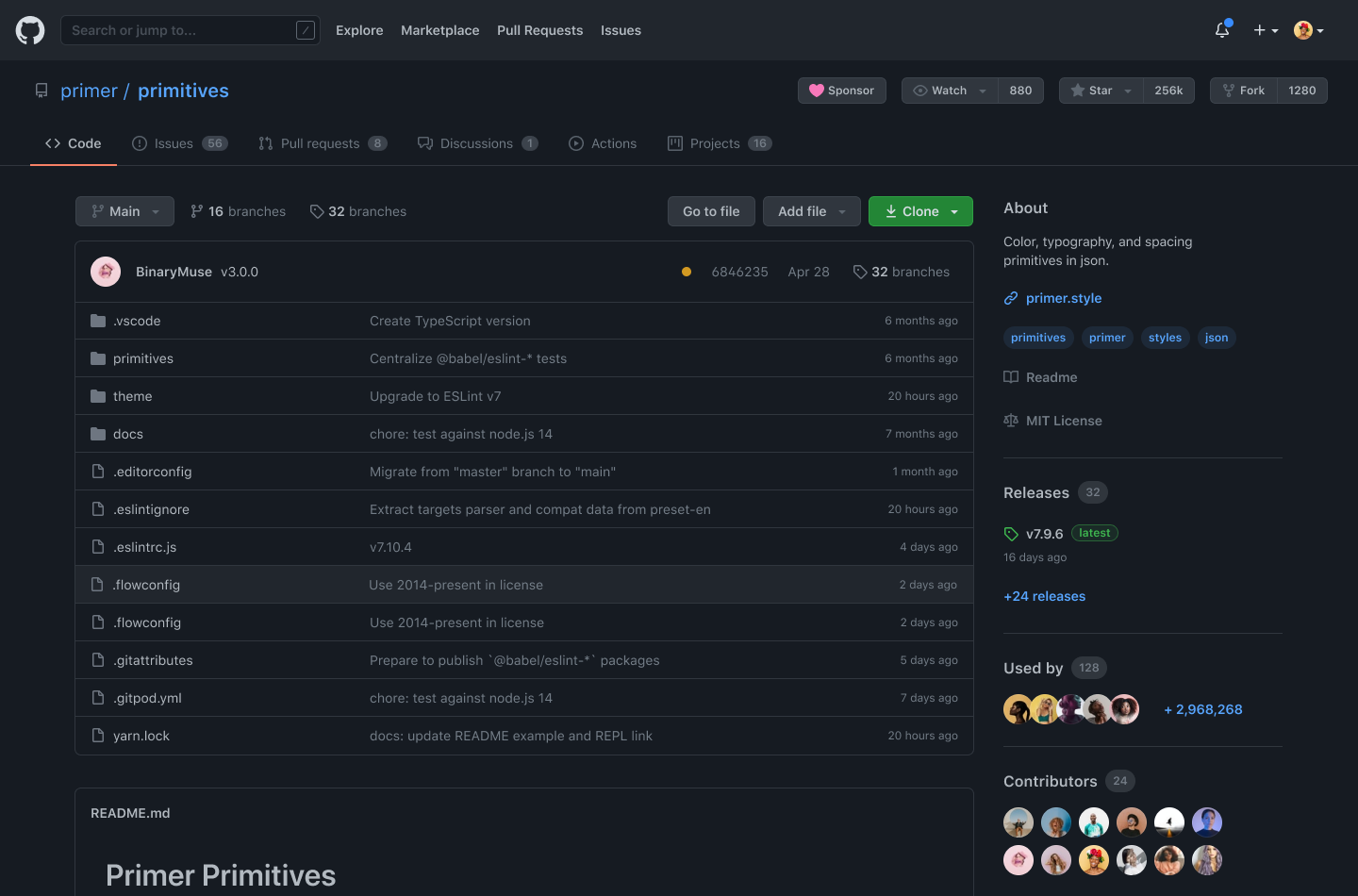Click the yellow commit status dot

pyautogui.click(x=687, y=272)
